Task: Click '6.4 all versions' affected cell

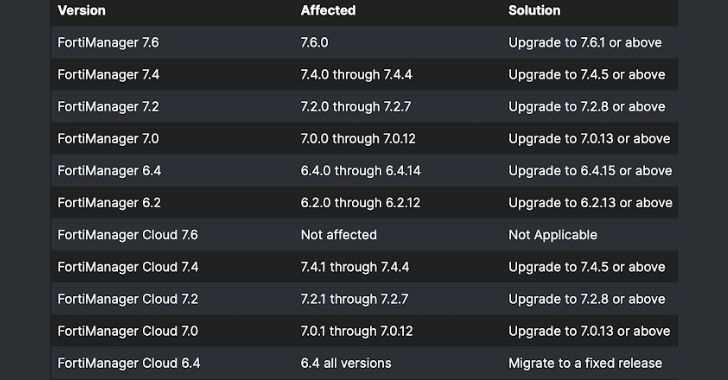Action: point(346,363)
